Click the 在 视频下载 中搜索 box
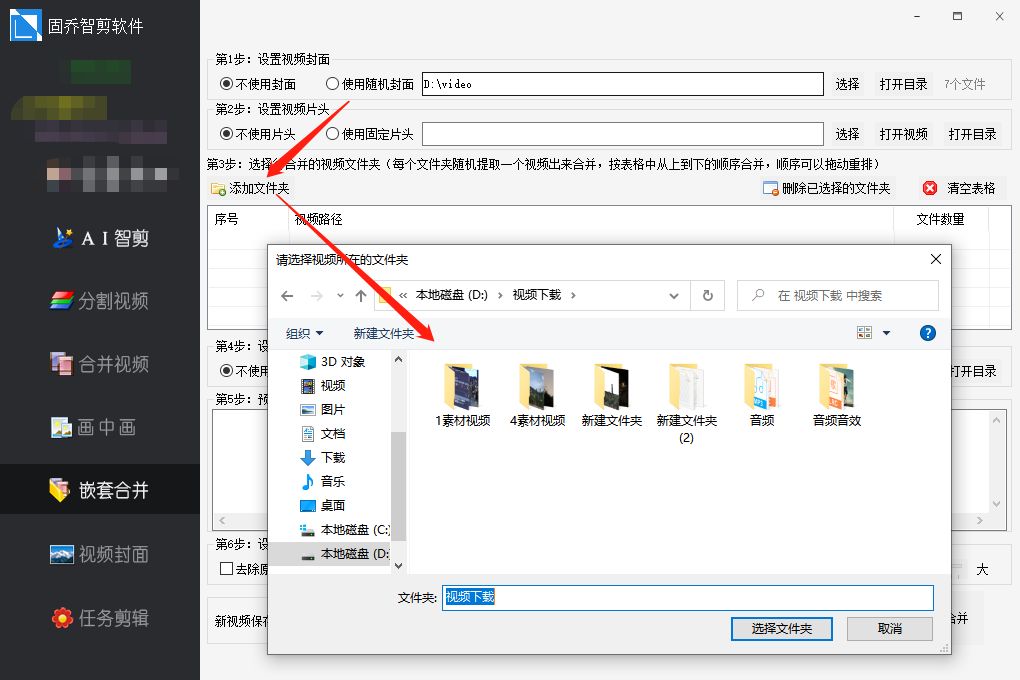The height and width of the screenshot is (680, 1020). coord(838,295)
